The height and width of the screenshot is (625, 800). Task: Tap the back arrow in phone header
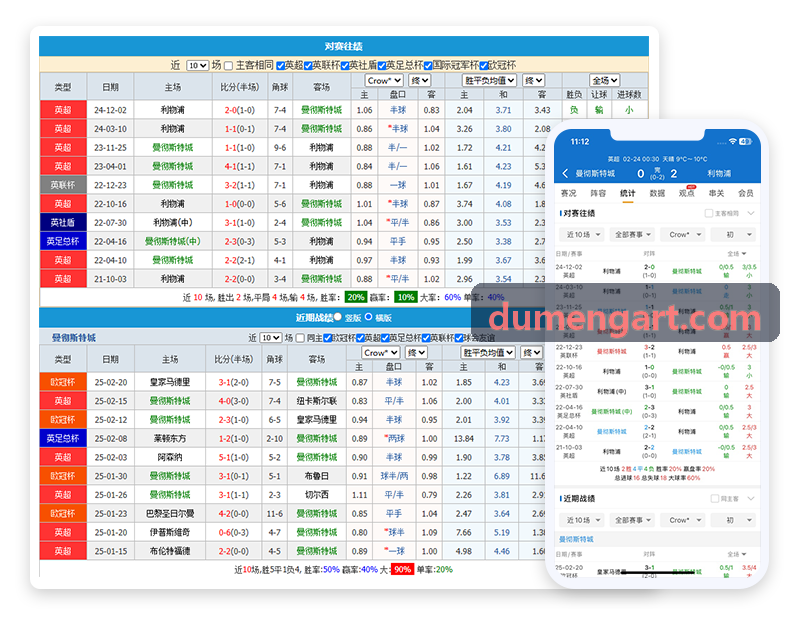coord(565,173)
